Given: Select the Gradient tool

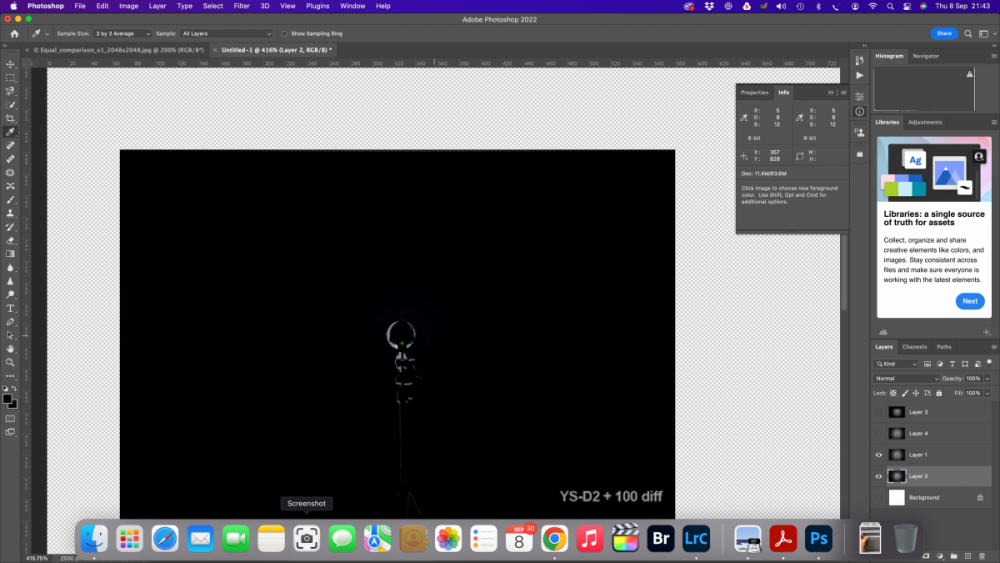Looking at the screenshot, I should tap(10, 254).
